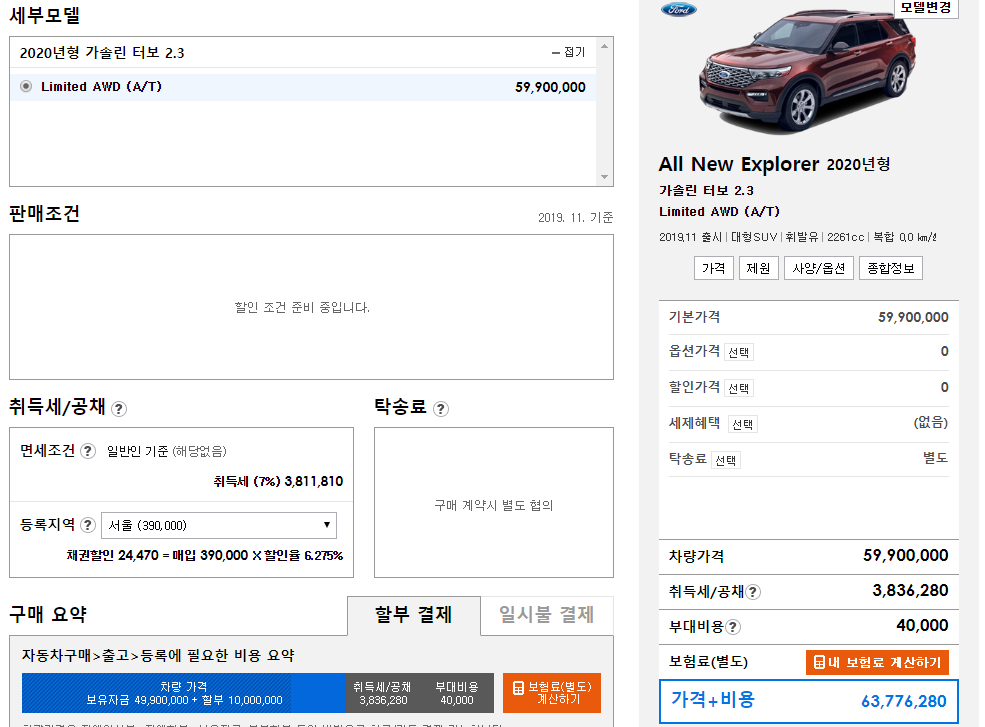Click scroll up arrow of model list
985x727 pixels.
(604, 46)
